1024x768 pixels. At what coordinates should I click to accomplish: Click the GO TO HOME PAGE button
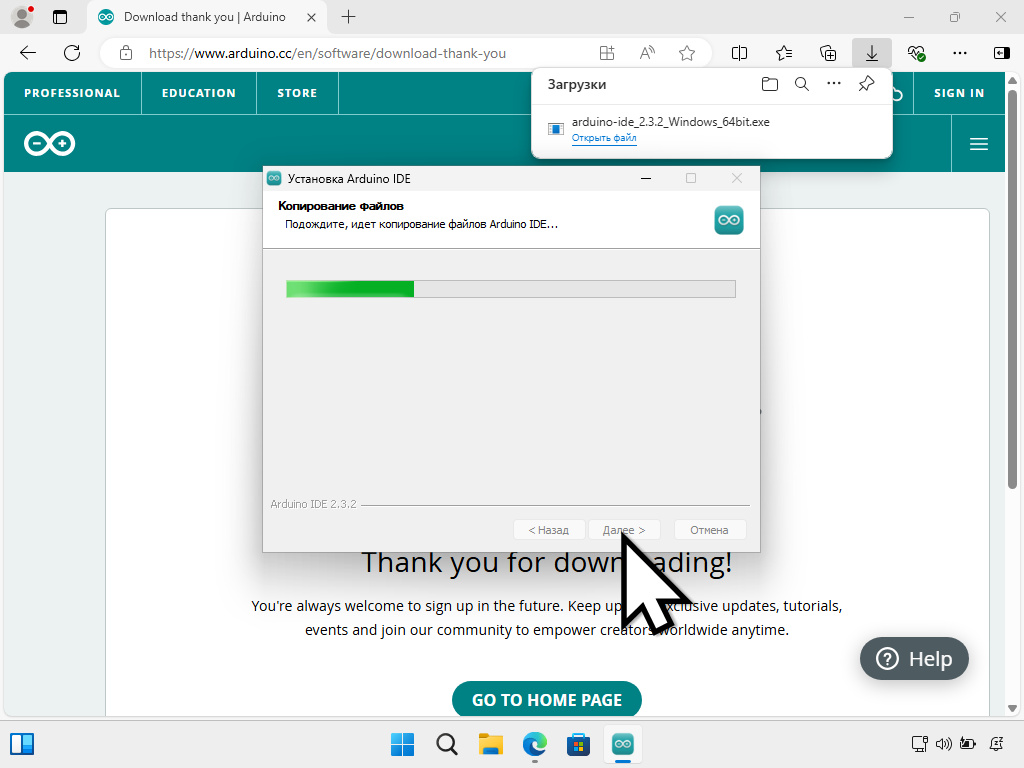pos(547,699)
